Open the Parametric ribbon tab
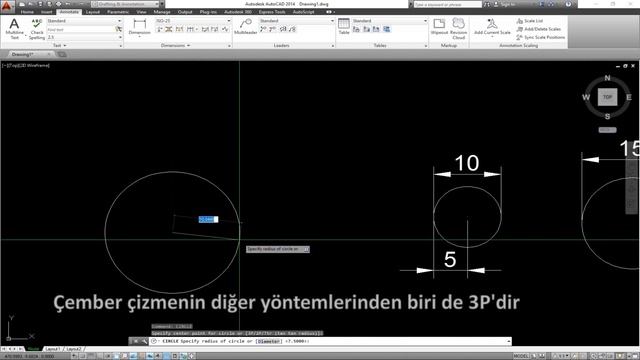Image resolution: width=640 pixels, height=360 pixels. click(x=118, y=12)
